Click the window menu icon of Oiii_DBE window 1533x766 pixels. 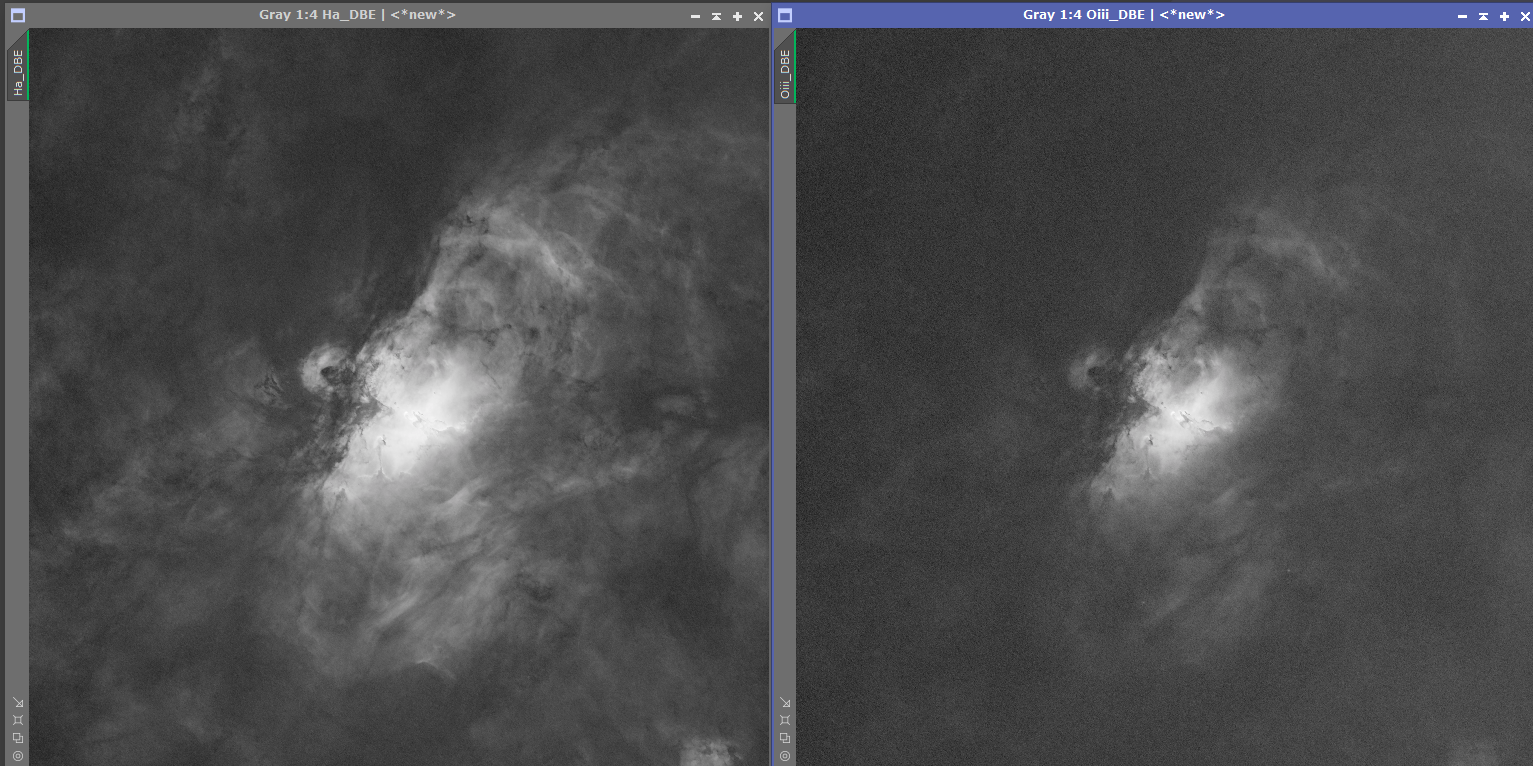tap(785, 16)
